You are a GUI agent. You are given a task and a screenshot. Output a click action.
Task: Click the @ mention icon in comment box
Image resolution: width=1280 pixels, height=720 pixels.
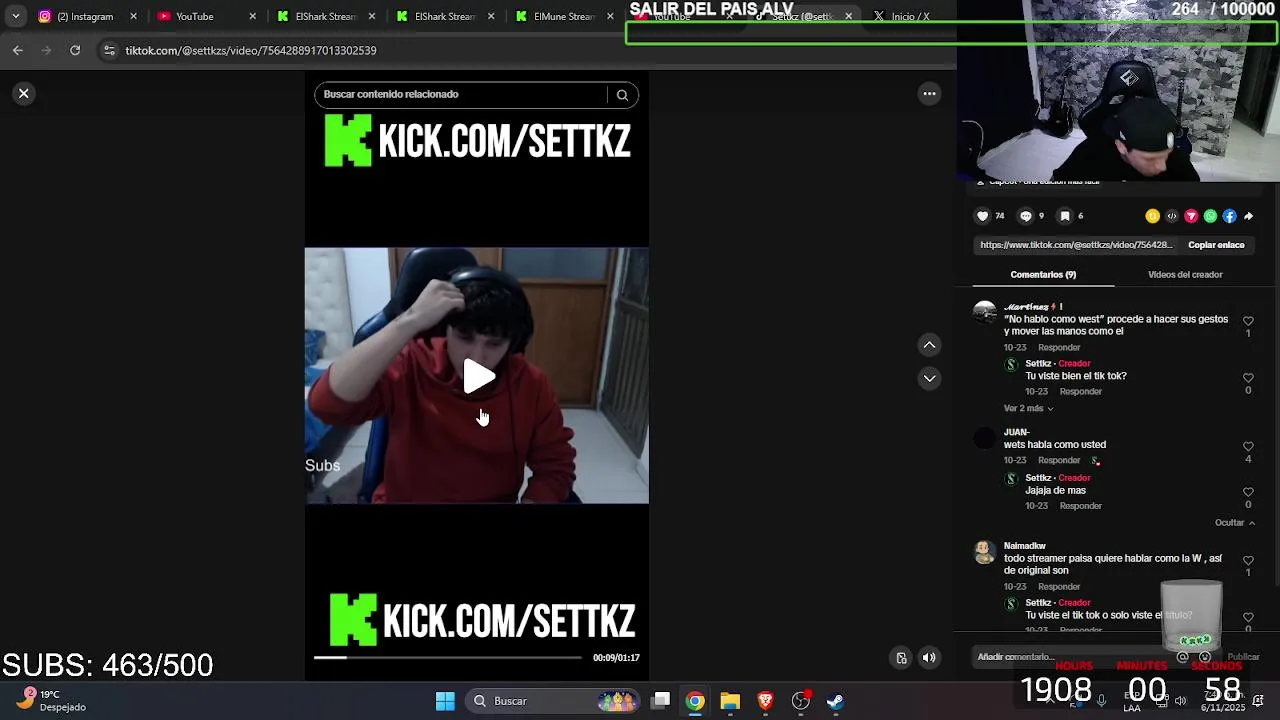click(x=1183, y=657)
